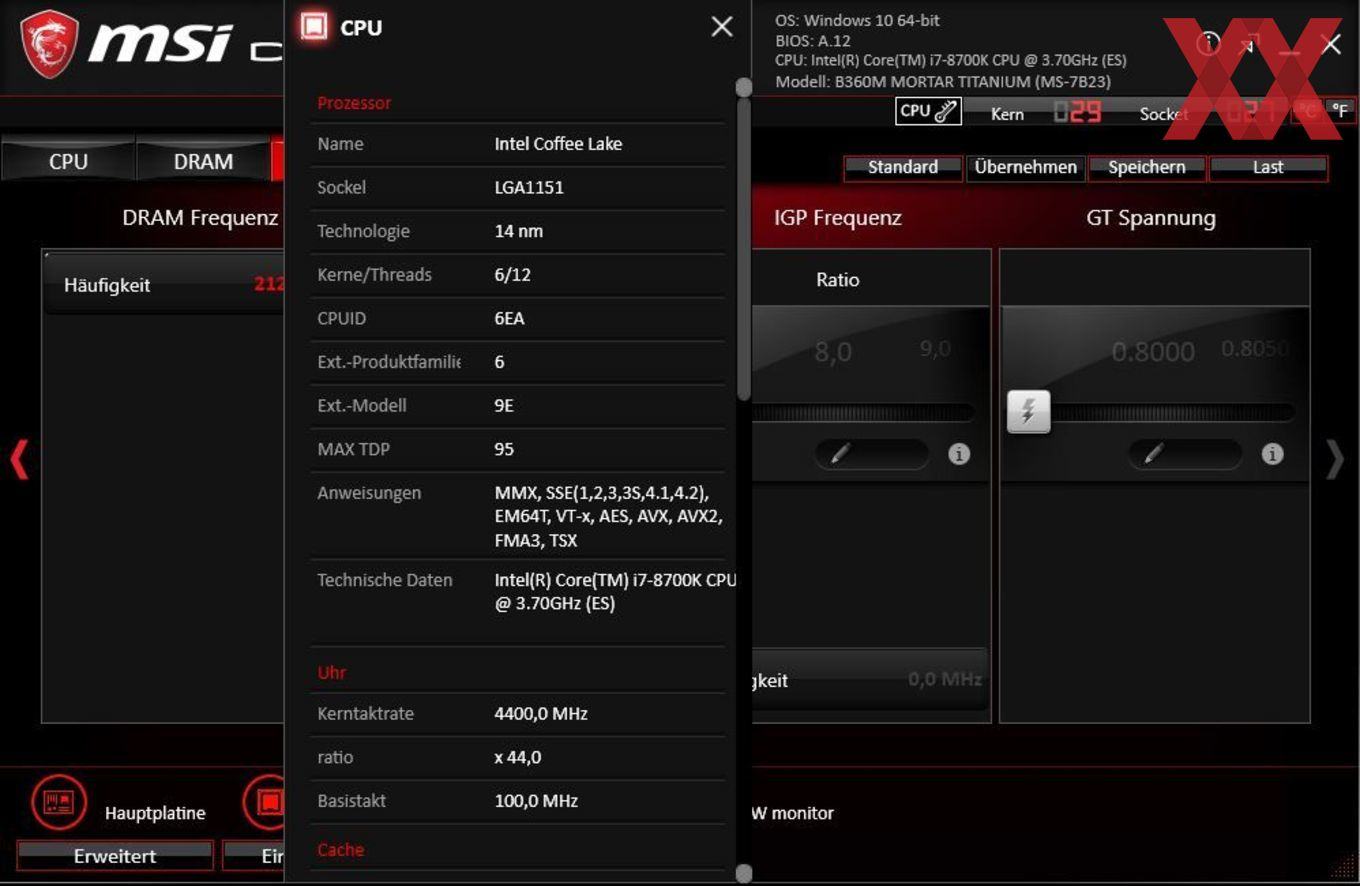Edit the IGP Frequenz ratio with the pencil
The width and height of the screenshot is (1360, 886).
pos(871,454)
